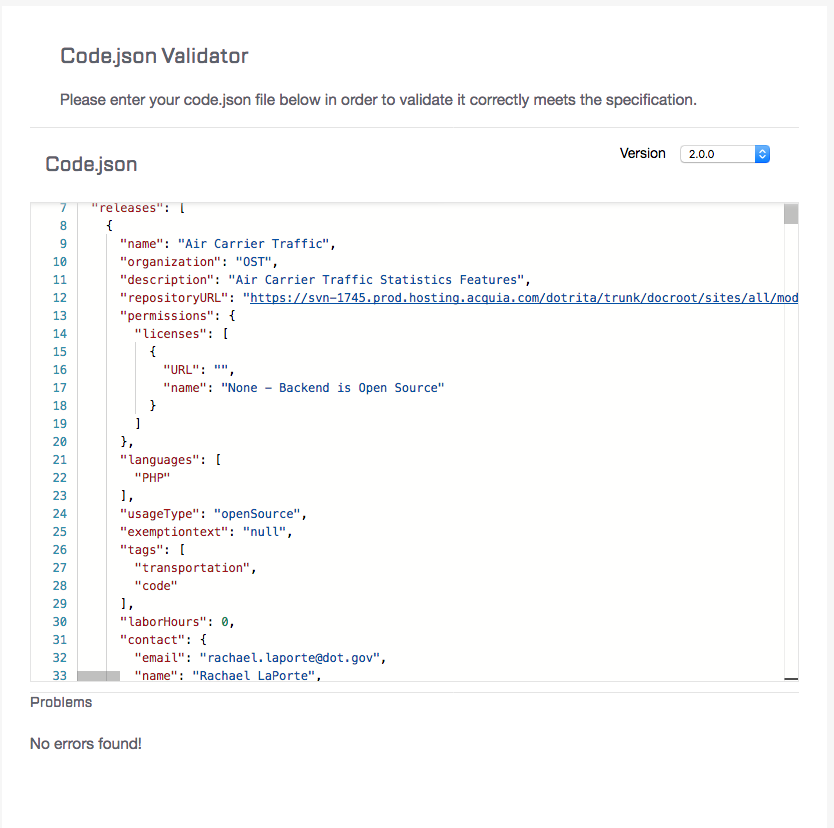
Task: Click the "tags" key
Action: click(x=141, y=550)
